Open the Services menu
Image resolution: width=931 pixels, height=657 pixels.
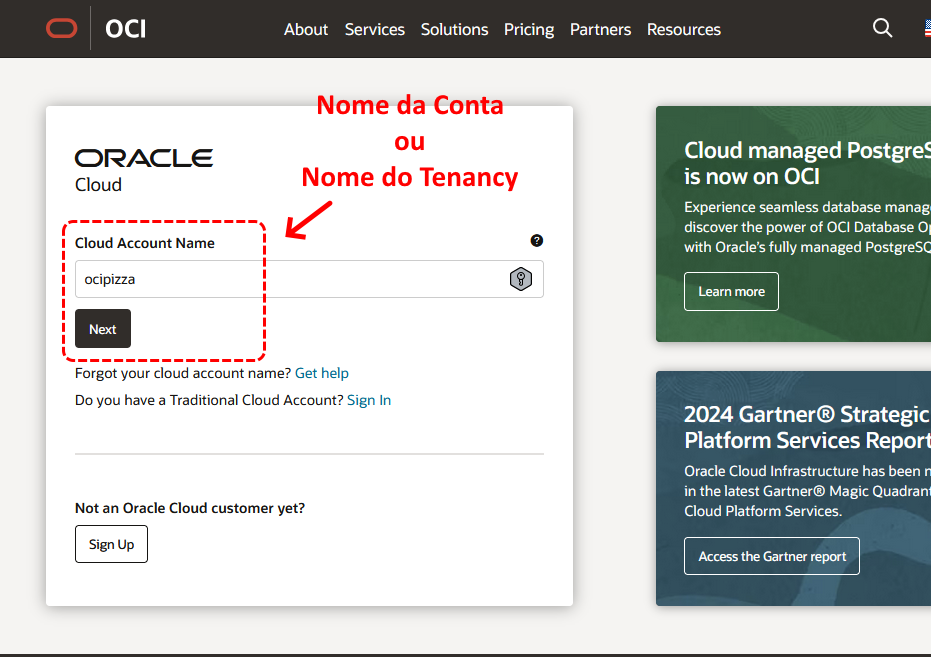pos(375,29)
